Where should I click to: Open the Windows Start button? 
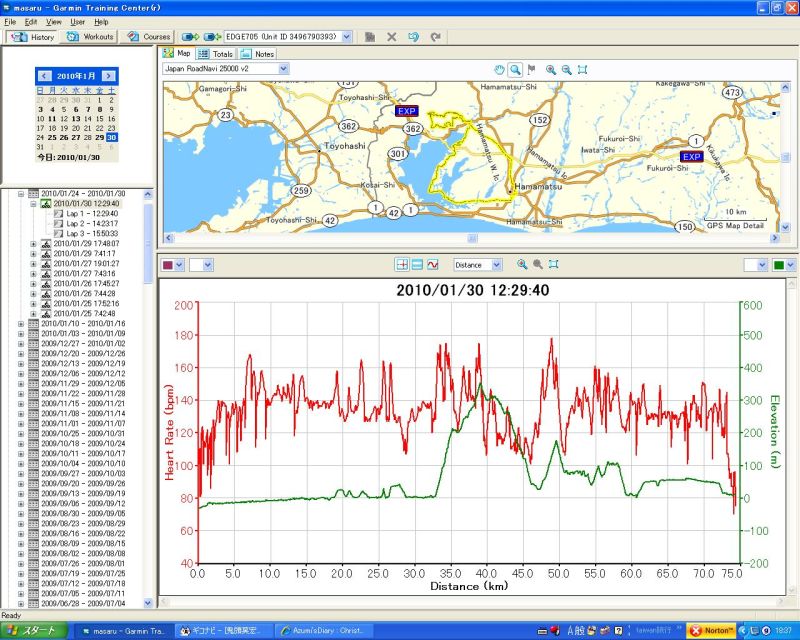coord(33,631)
